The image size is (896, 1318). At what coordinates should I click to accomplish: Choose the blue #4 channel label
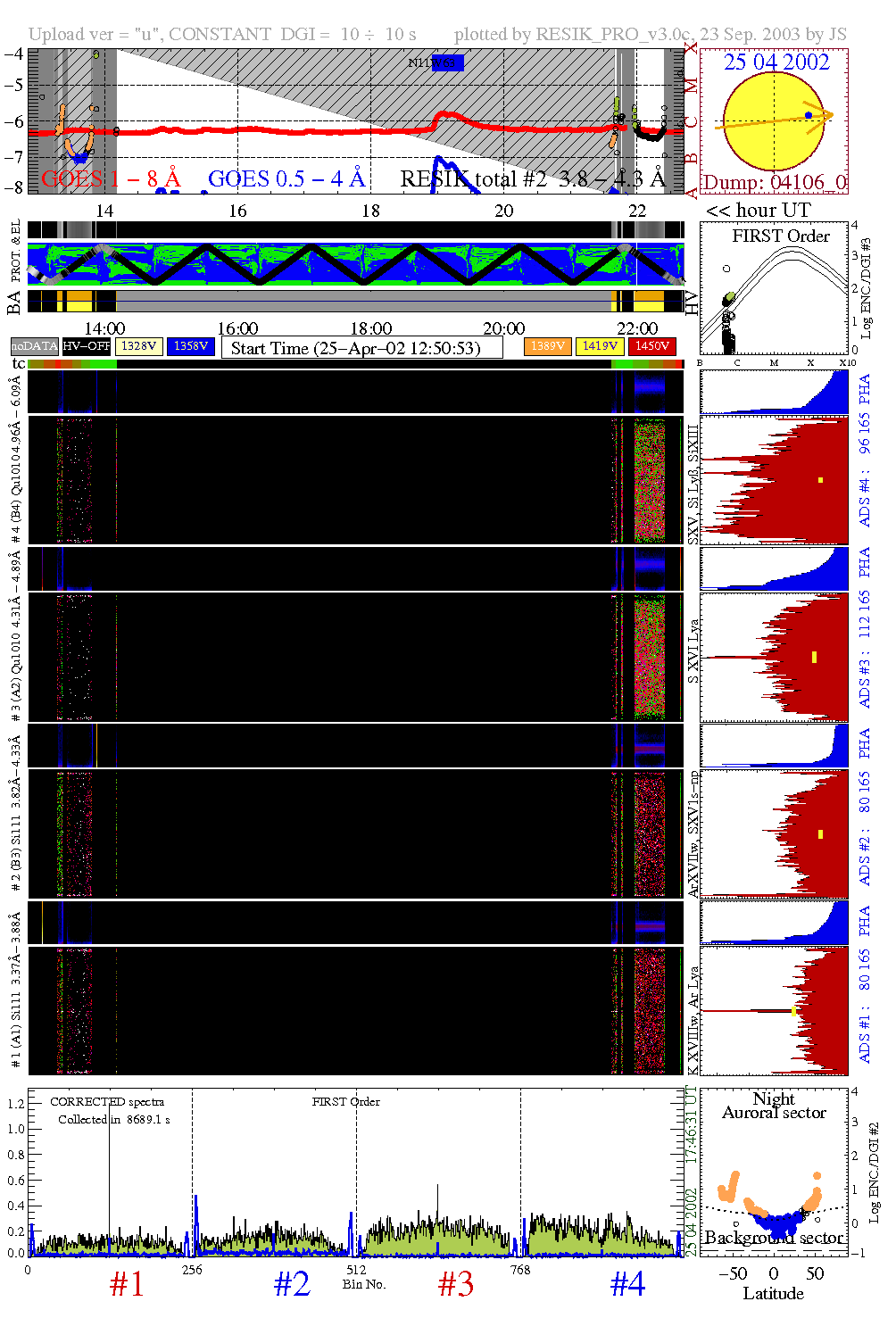pos(627,1284)
